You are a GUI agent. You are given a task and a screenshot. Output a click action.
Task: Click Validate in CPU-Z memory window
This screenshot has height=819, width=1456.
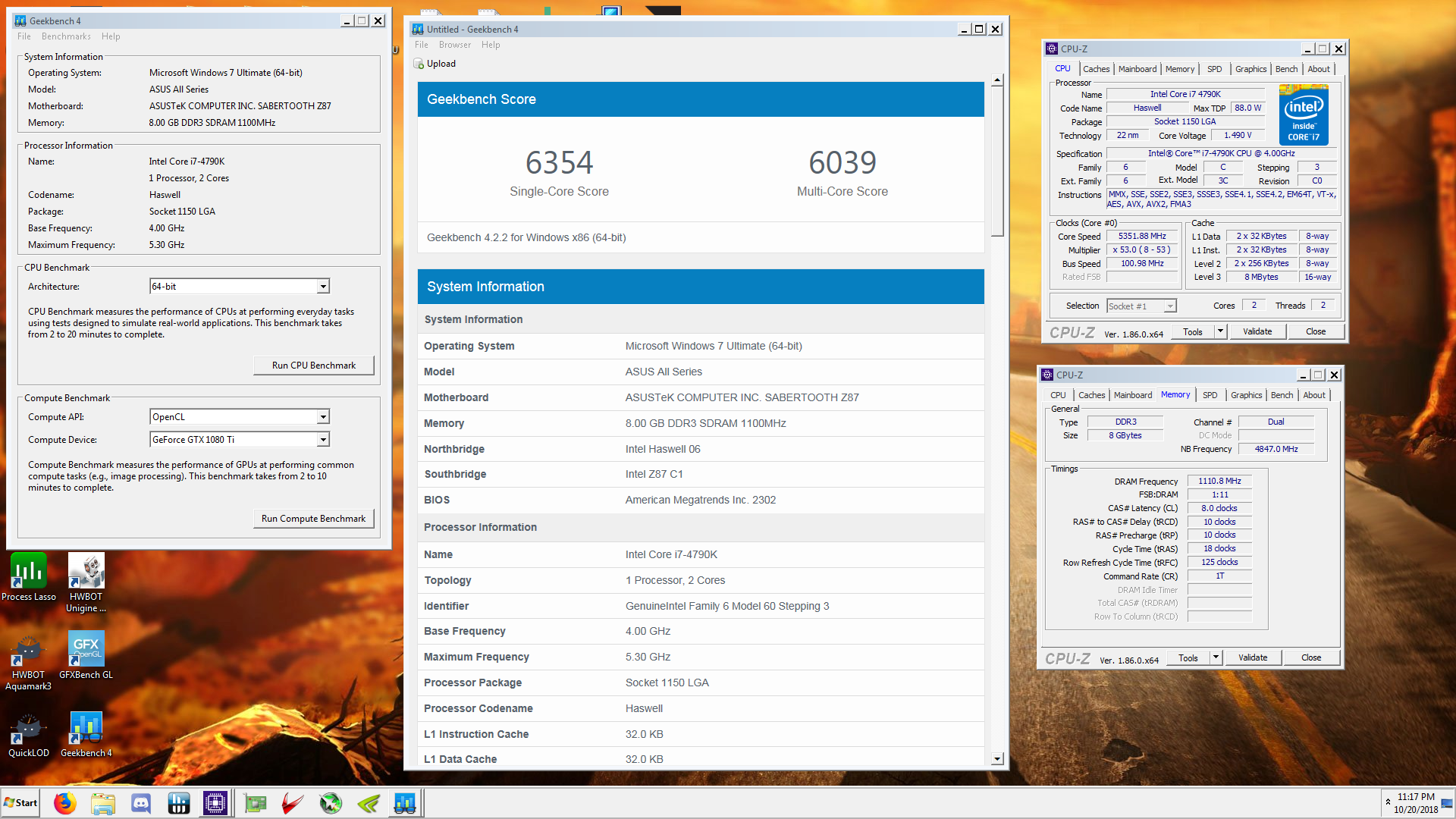click(1253, 657)
